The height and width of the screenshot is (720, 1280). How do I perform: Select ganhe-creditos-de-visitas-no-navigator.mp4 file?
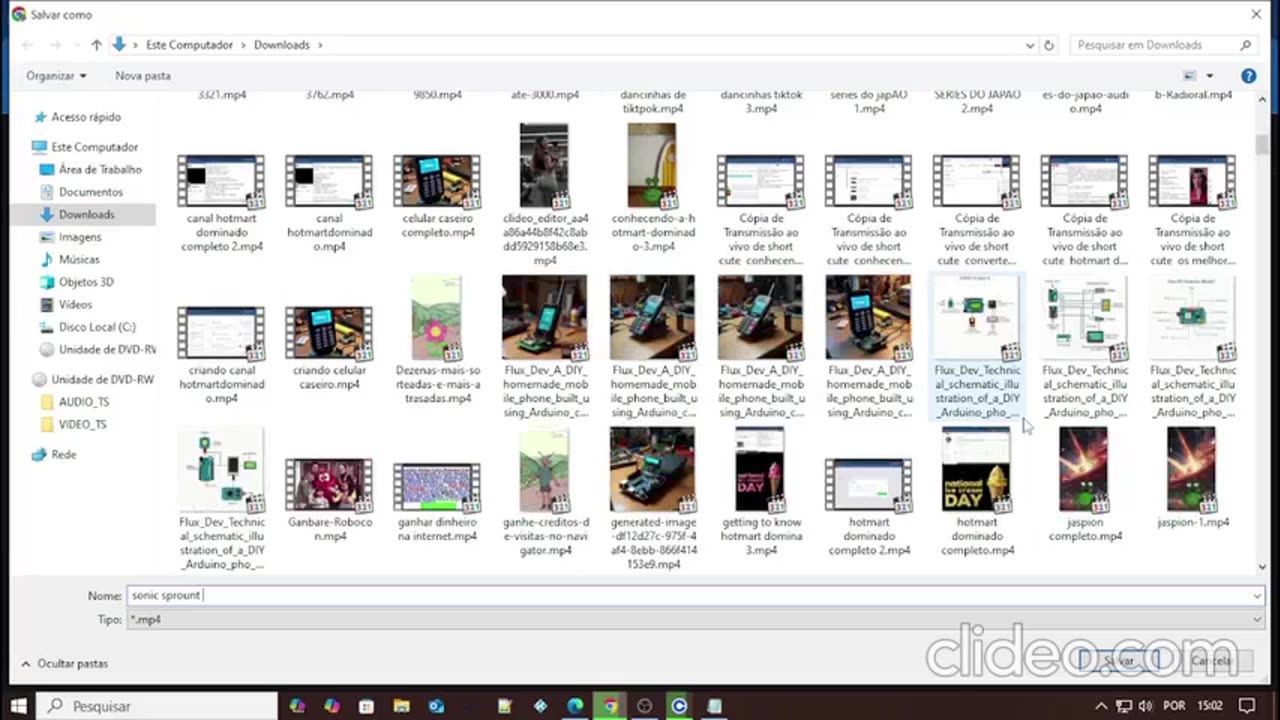pos(544,493)
